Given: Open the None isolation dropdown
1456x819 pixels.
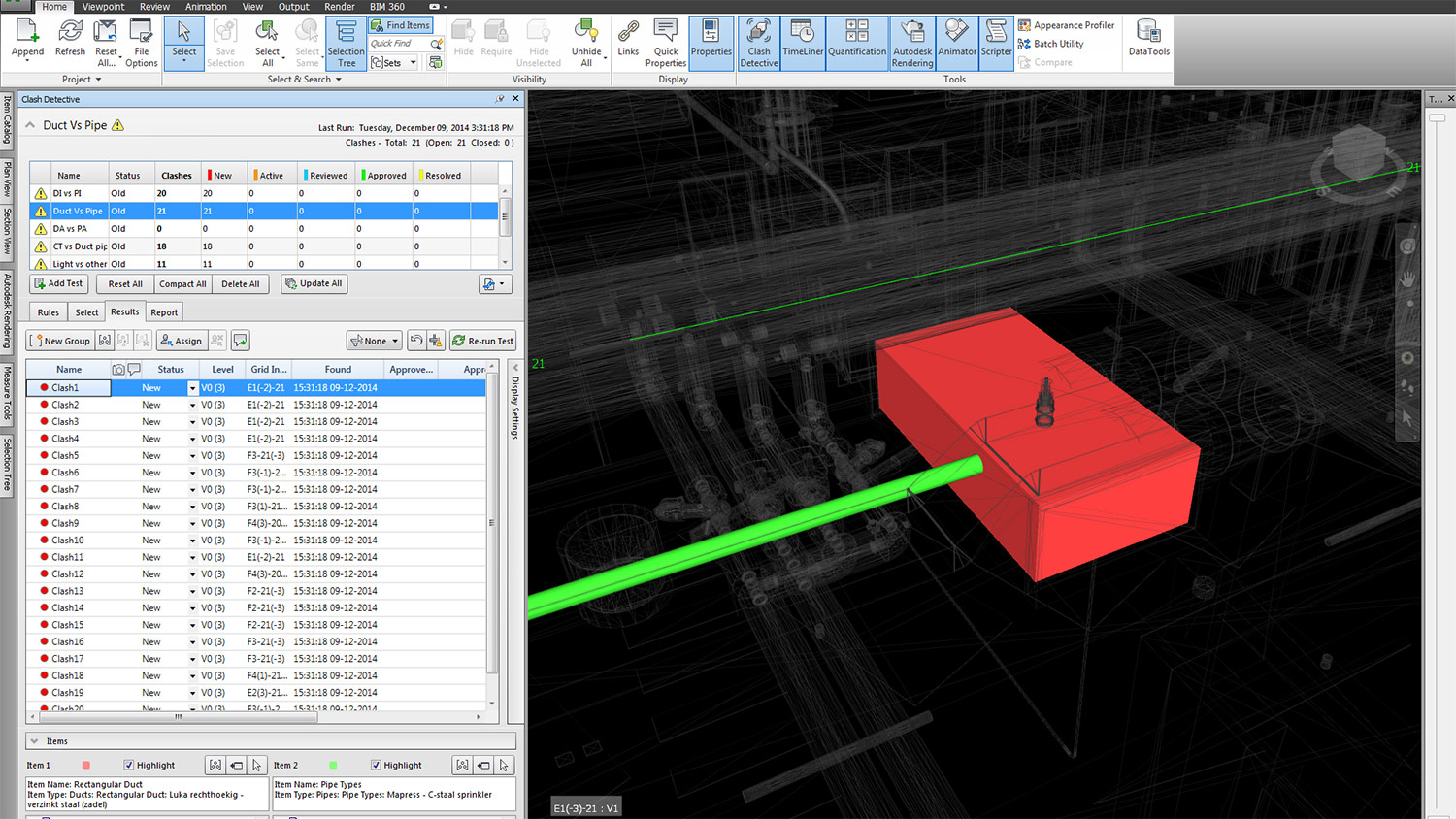Looking at the screenshot, I should [x=374, y=341].
